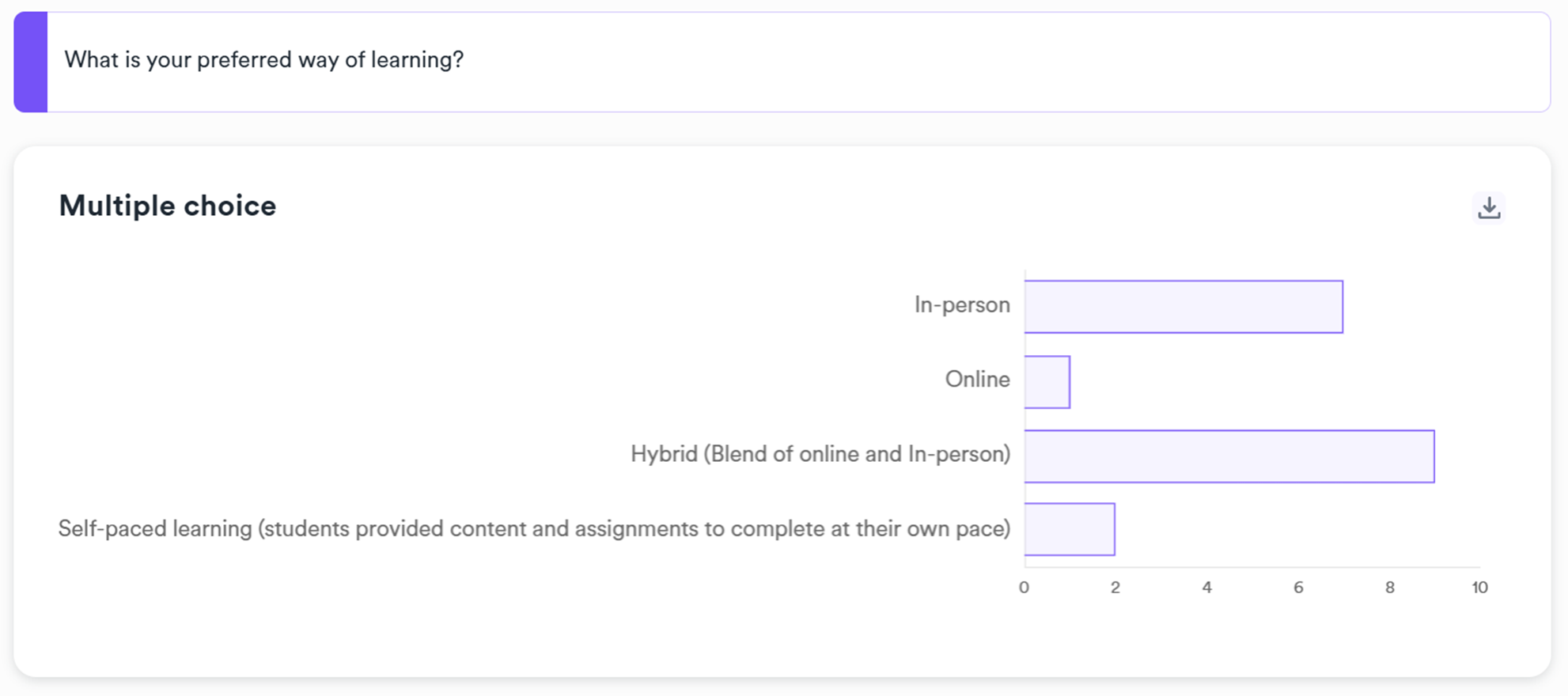Click the axis tick labeled 8
Screen dimensions: 1568x696
coord(1389,588)
